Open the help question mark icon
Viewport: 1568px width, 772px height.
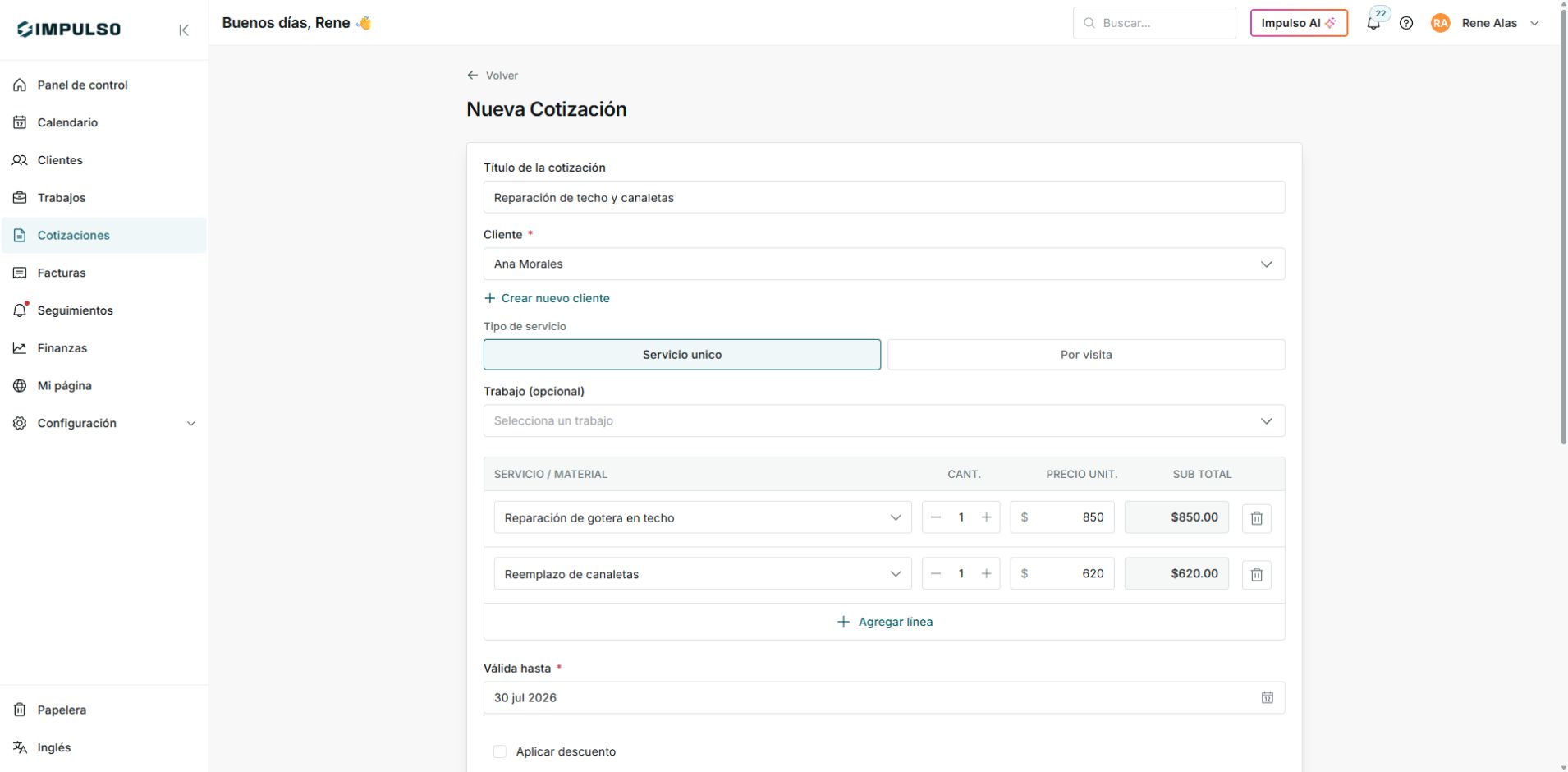1406,23
